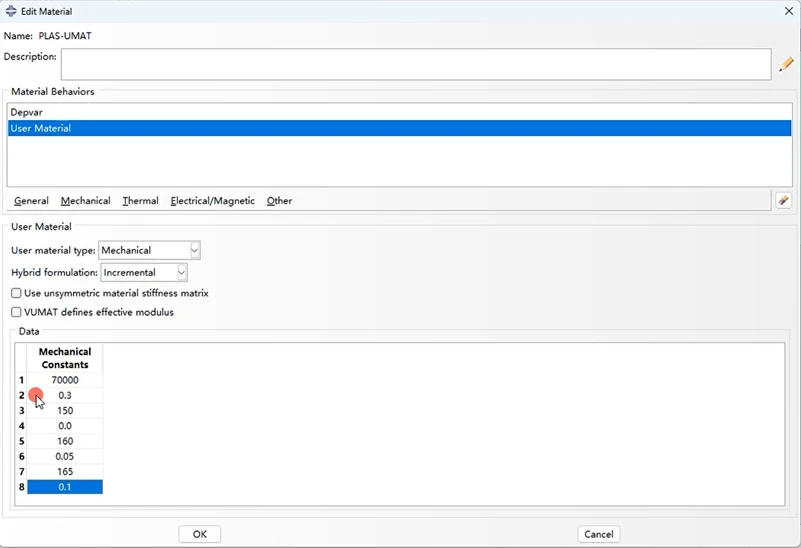
Task: Click inside the Description text field
Action: click(416, 64)
